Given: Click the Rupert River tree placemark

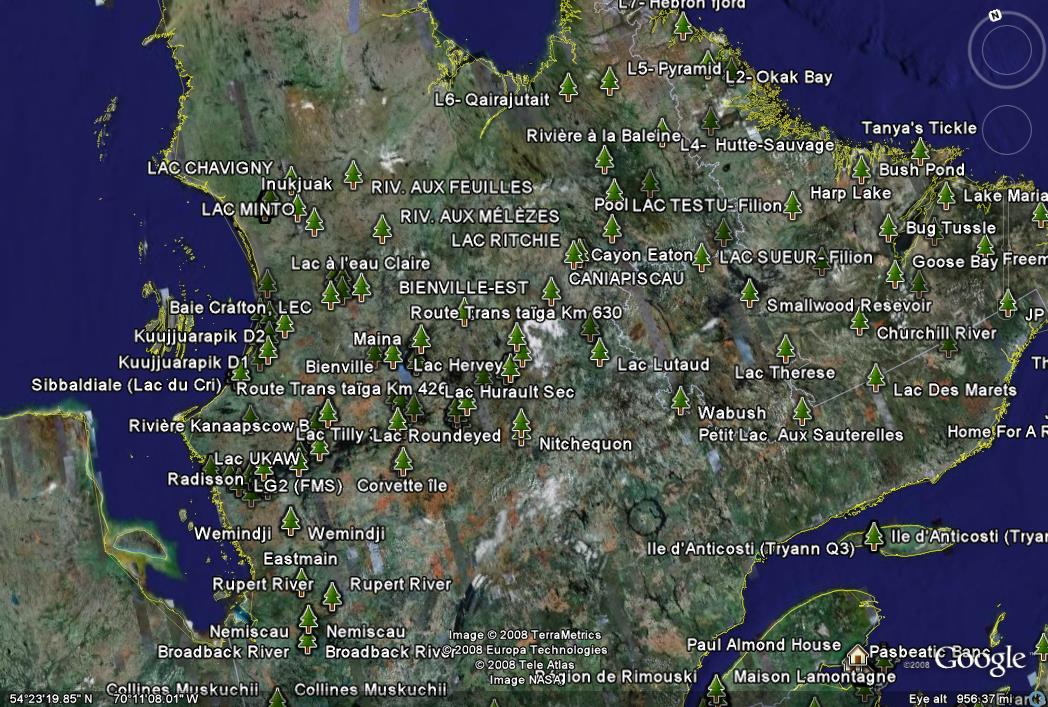Looking at the screenshot, I should [x=333, y=596].
